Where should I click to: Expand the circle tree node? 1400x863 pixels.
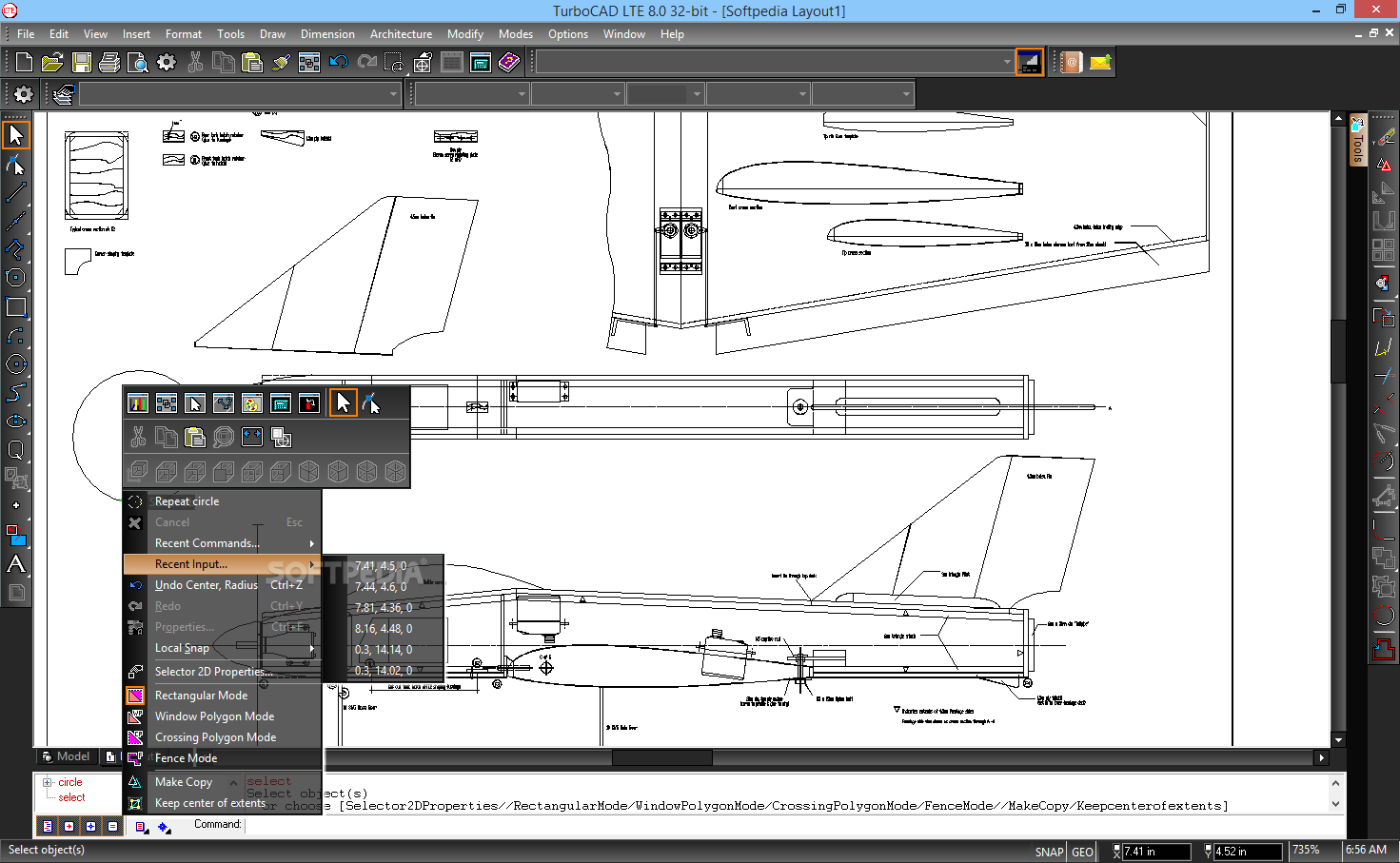pos(48,782)
